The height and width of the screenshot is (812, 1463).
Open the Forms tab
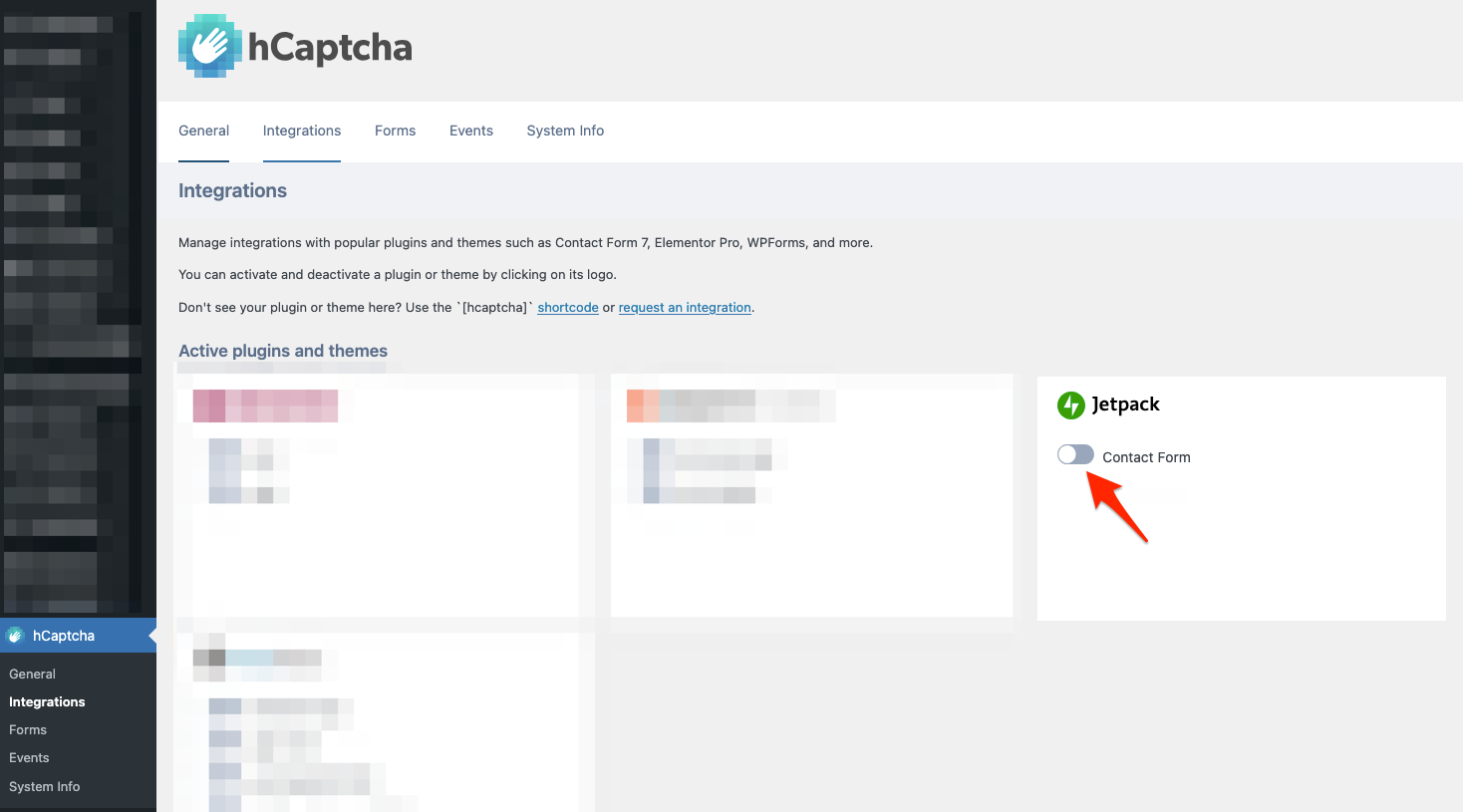395,131
